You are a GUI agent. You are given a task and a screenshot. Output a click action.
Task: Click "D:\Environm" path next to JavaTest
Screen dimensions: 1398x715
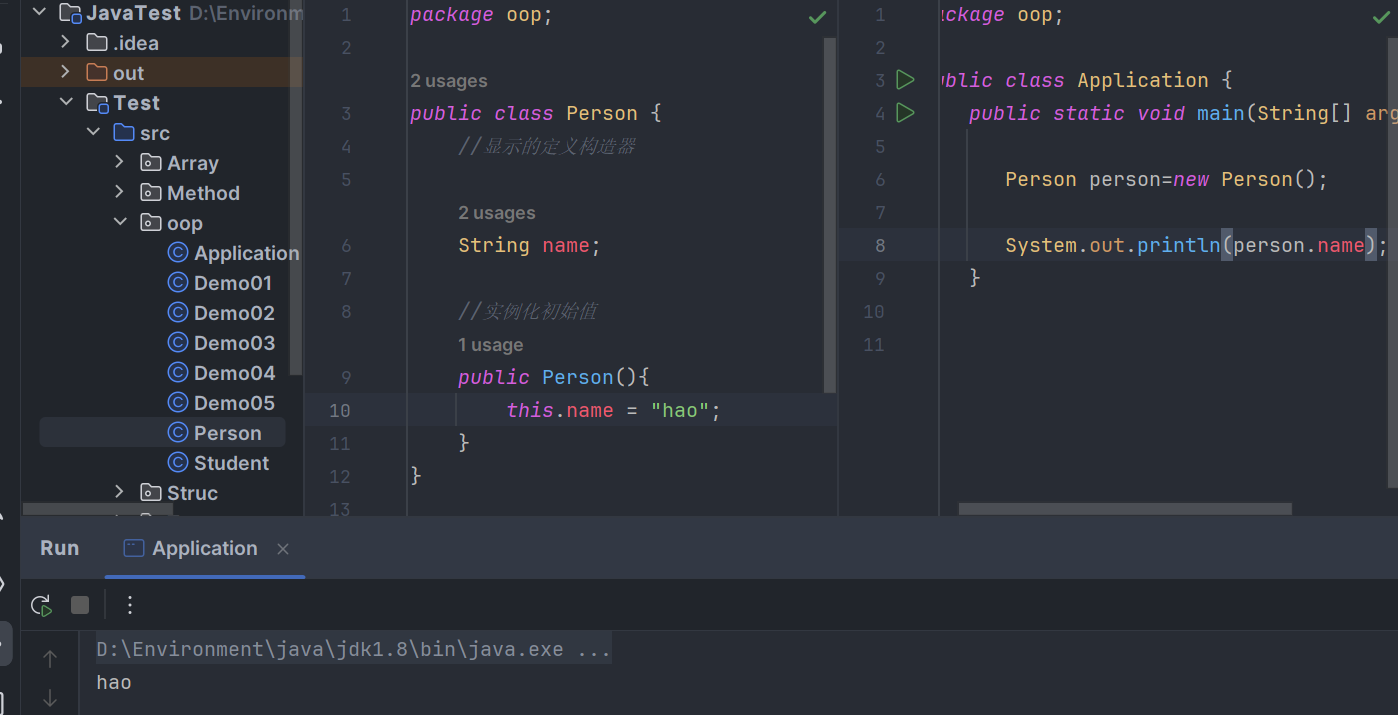point(245,13)
